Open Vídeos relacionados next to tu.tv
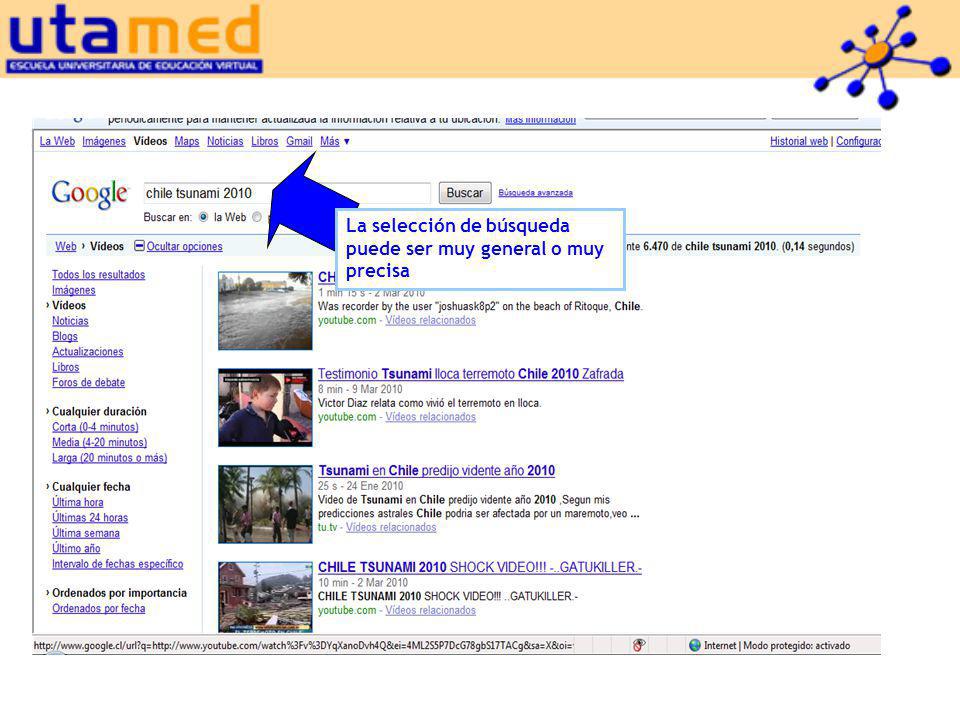The image size is (960, 720). [x=391, y=527]
